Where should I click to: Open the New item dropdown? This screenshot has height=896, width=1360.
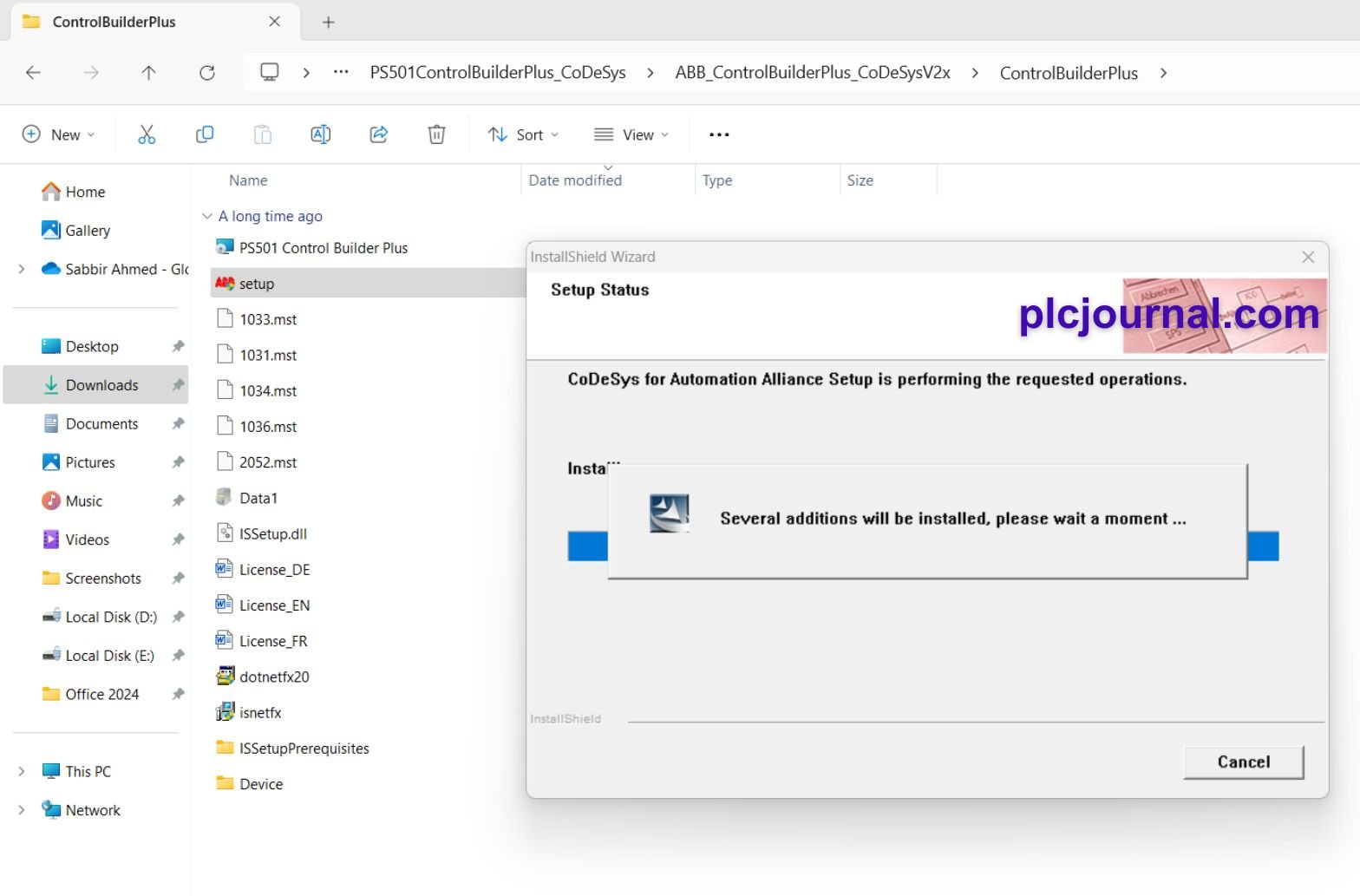pos(58,134)
